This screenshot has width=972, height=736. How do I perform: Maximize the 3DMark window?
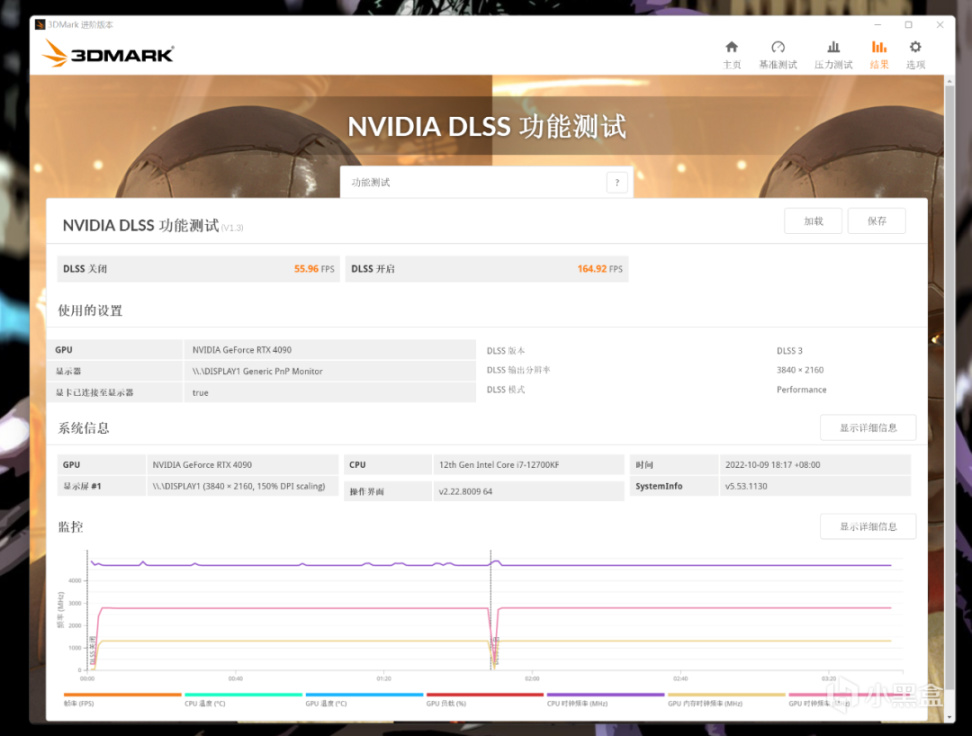(x=908, y=25)
